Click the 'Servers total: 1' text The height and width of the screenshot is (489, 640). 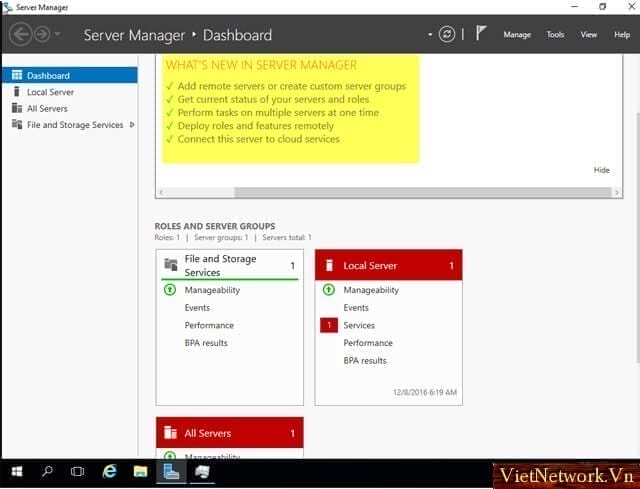(x=287, y=237)
